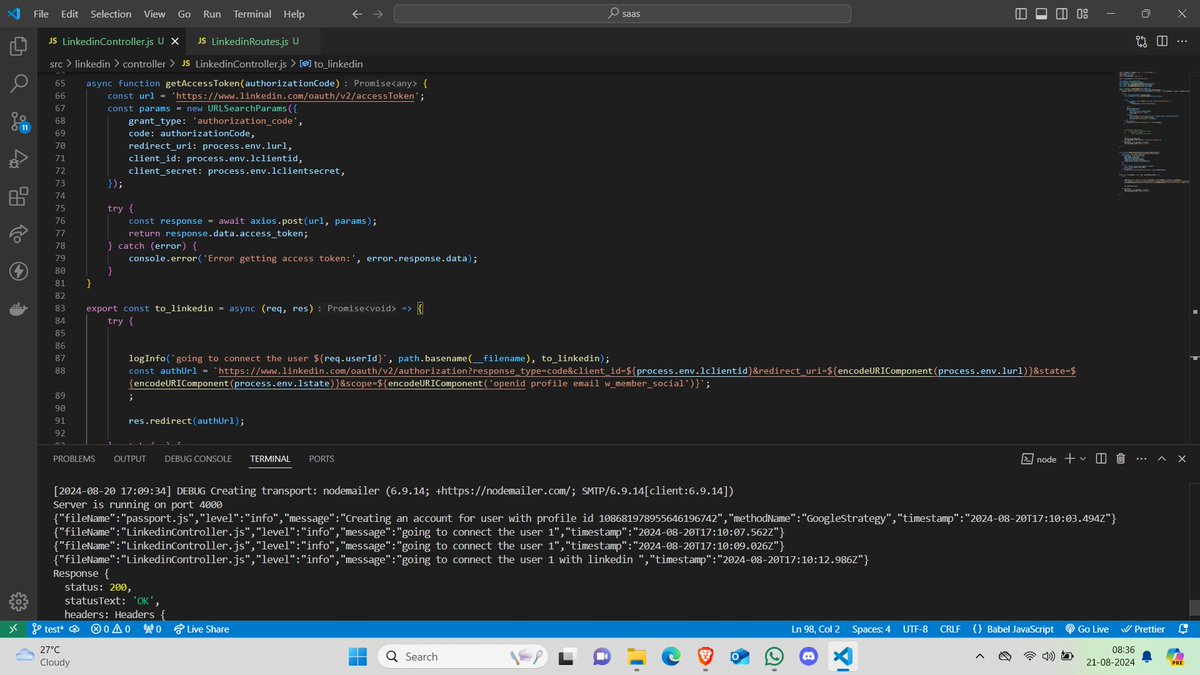This screenshot has height=675, width=1200.
Task: Open the Run menu
Action: coord(212,14)
